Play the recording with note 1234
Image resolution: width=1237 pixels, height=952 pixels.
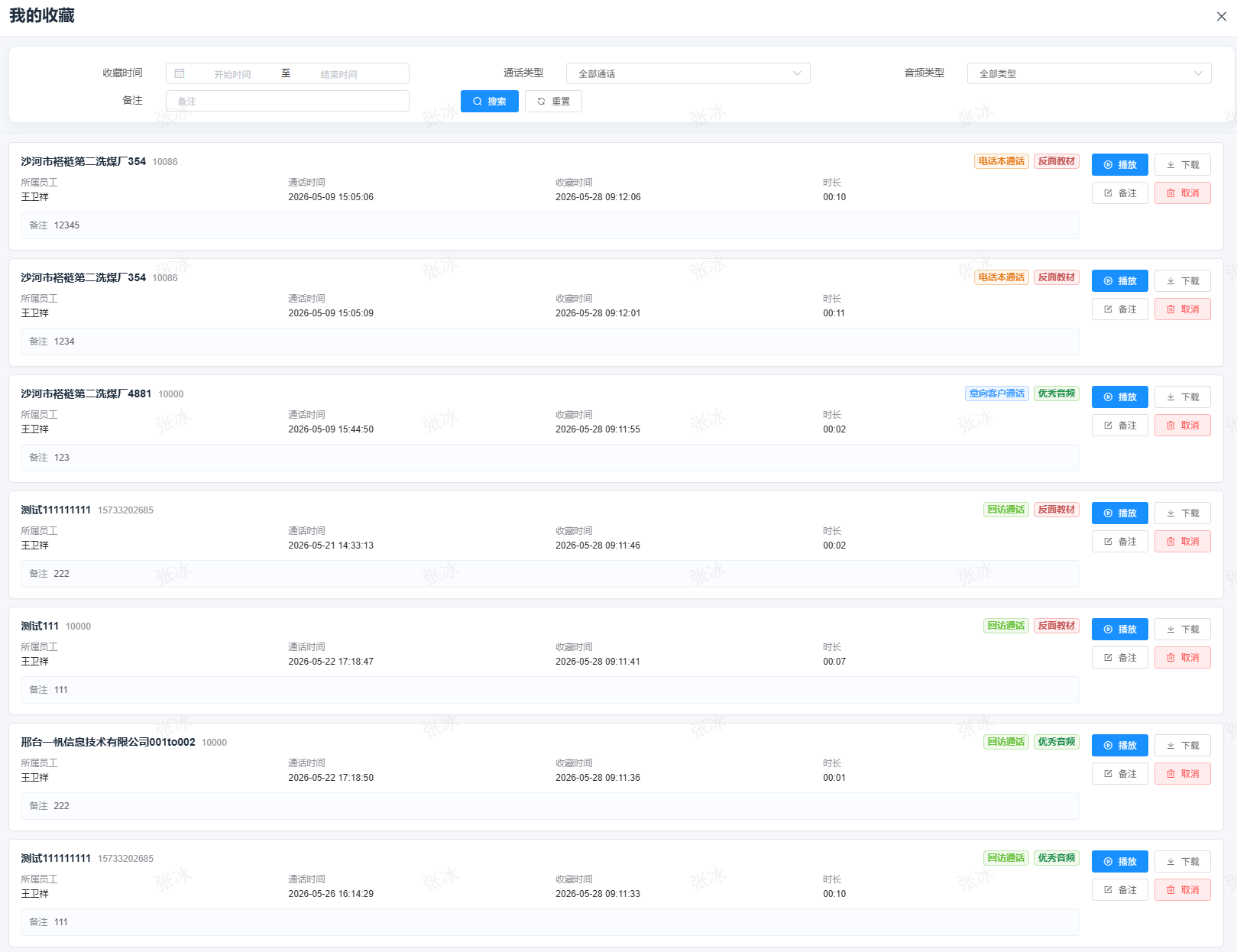pos(1119,280)
